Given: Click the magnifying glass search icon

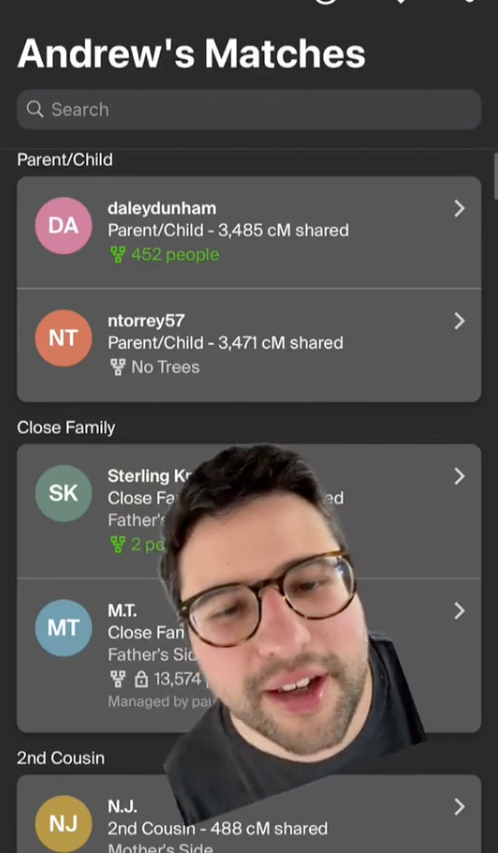Looking at the screenshot, I should pos(35,109).
